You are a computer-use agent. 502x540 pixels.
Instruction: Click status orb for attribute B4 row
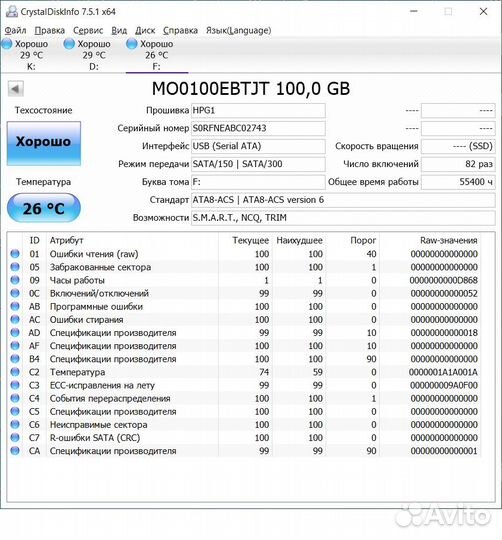pos(15,359)
